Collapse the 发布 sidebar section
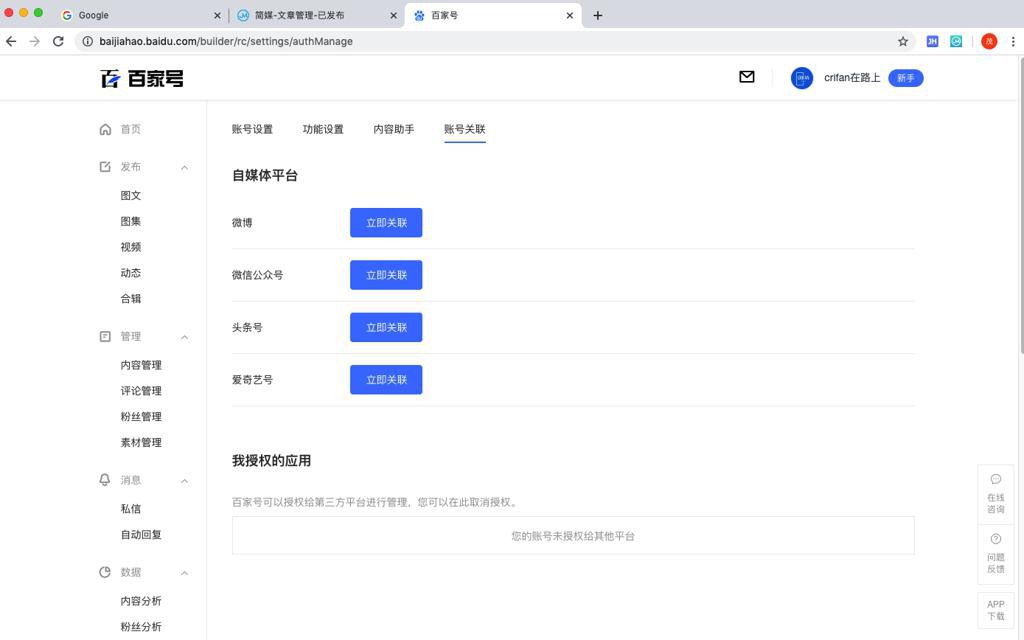The image size is (1024, 640). (184, 168)
